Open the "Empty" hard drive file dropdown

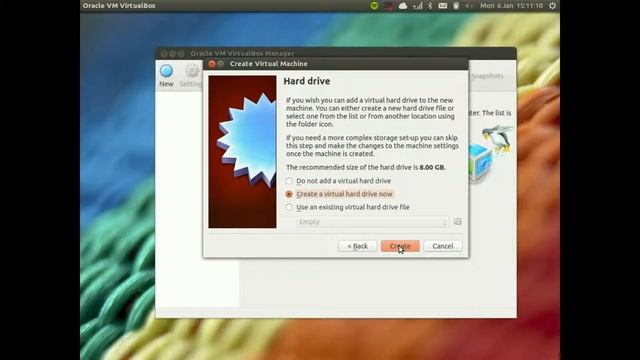click(373, 222)
